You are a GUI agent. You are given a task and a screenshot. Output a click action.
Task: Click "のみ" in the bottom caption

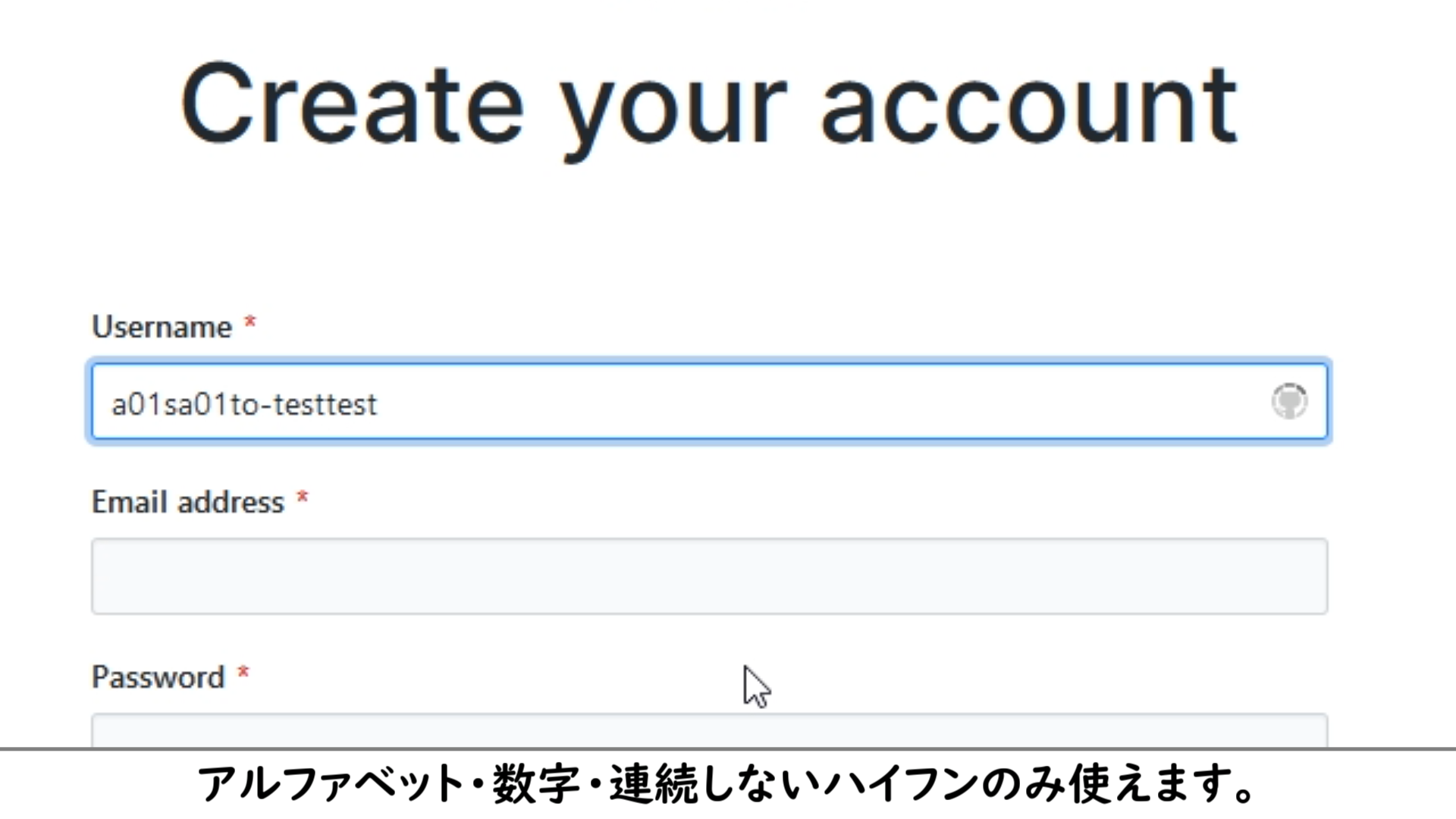tap(1025, 784)
